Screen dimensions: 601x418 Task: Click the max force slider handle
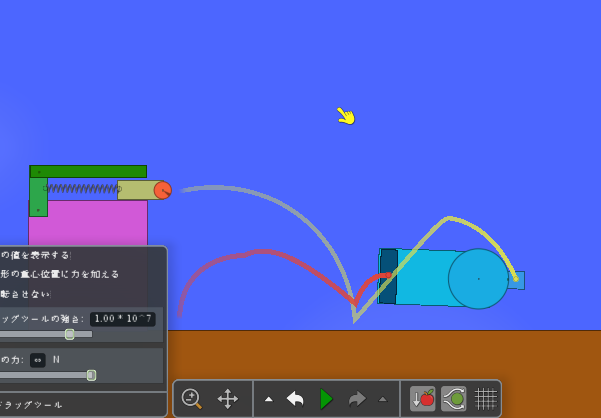click(91, 375)
